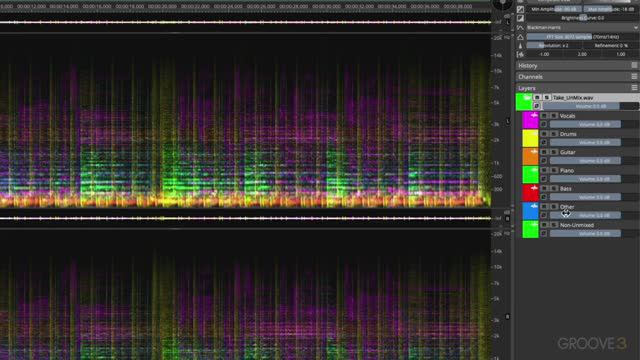This screenshot has width=640, height=360.
Task: Click the Resolution slider
Action: point(554,46)
